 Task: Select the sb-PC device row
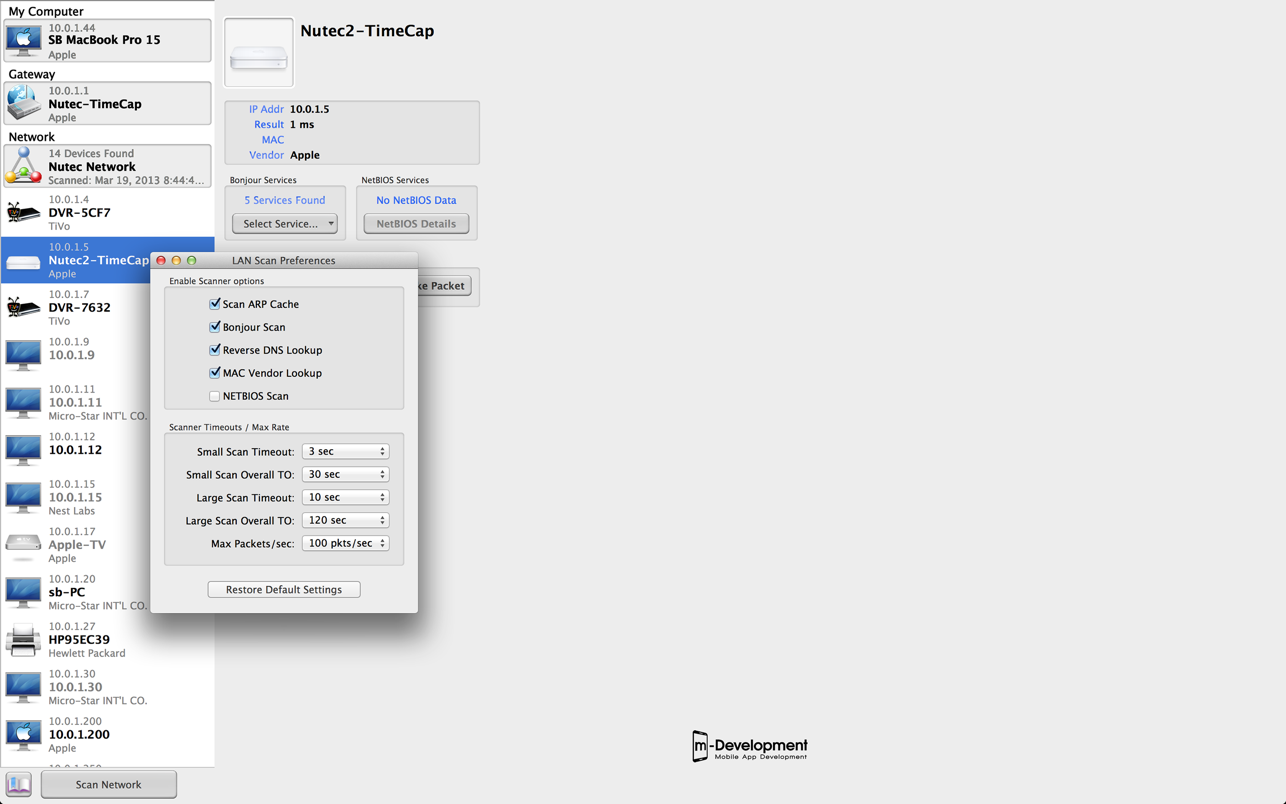75,592
